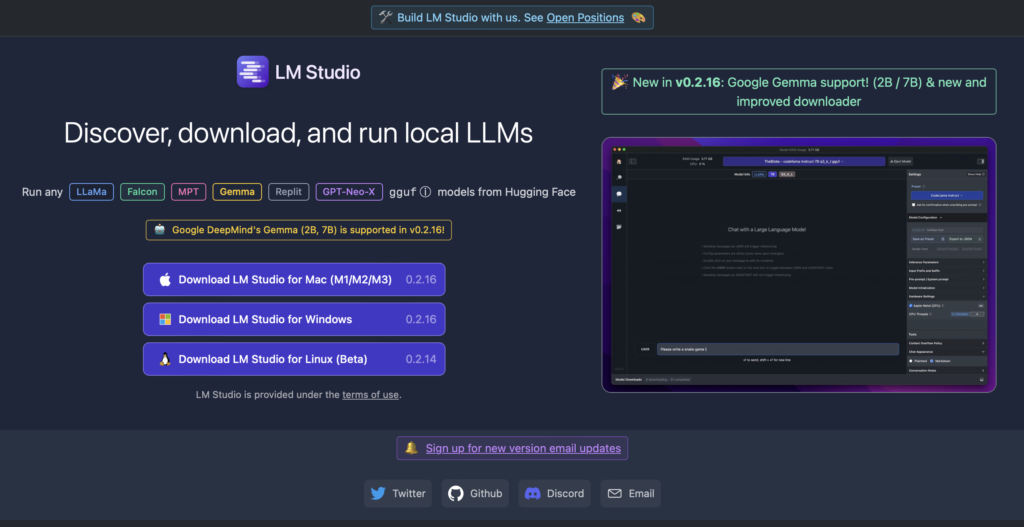
Task: Click Save as Preset in app screenshot
Action: click(929, 239)
